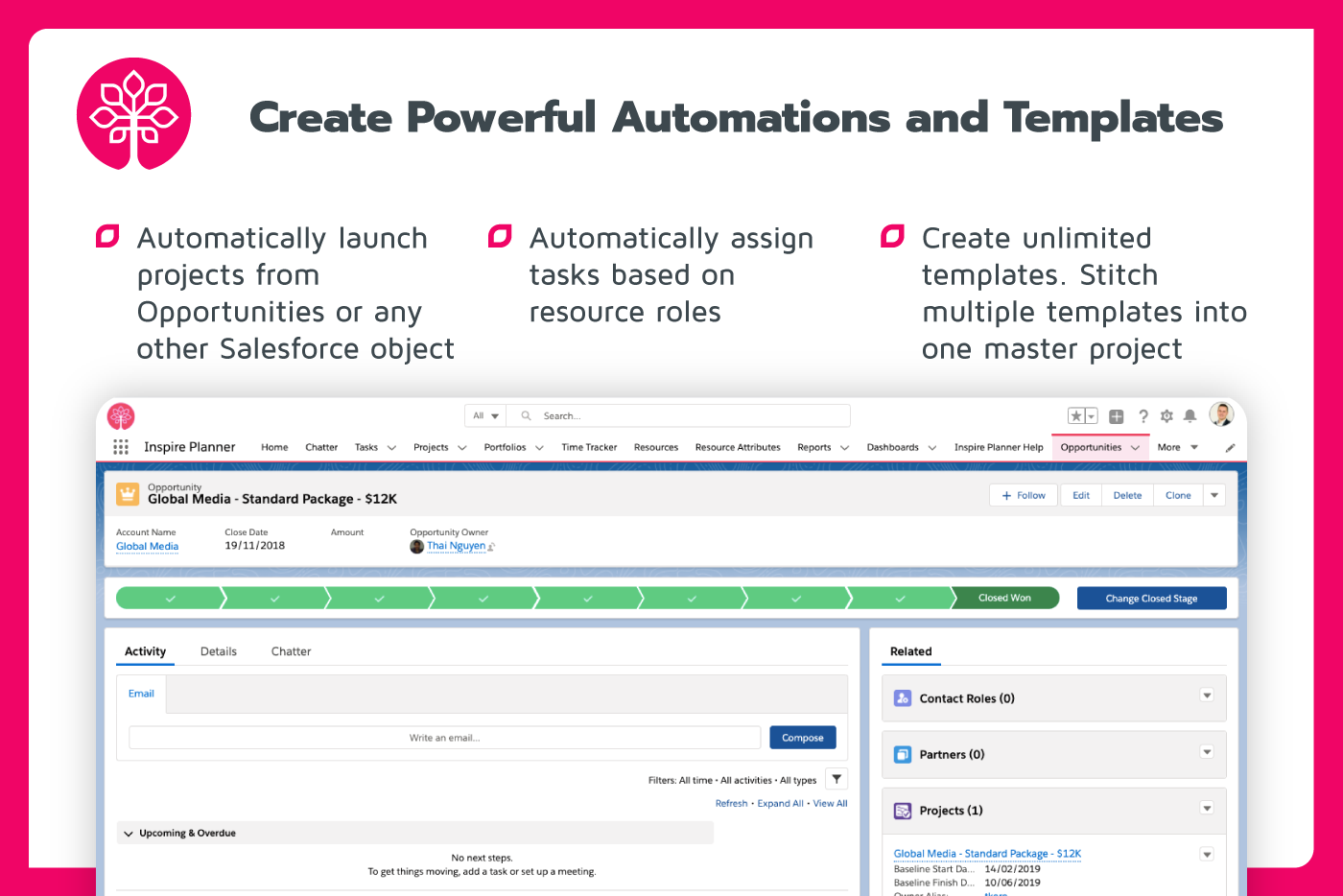Click the Thai Nguyen owner avatar
The width and height of the screenshot is (1343, 896).
coord(416,546)
